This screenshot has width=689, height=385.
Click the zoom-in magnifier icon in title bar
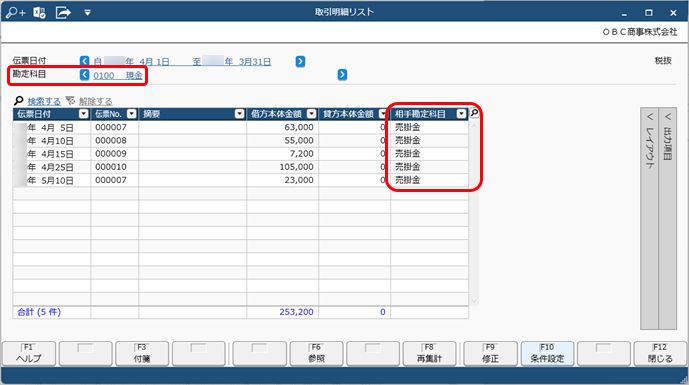click(15, 12)
